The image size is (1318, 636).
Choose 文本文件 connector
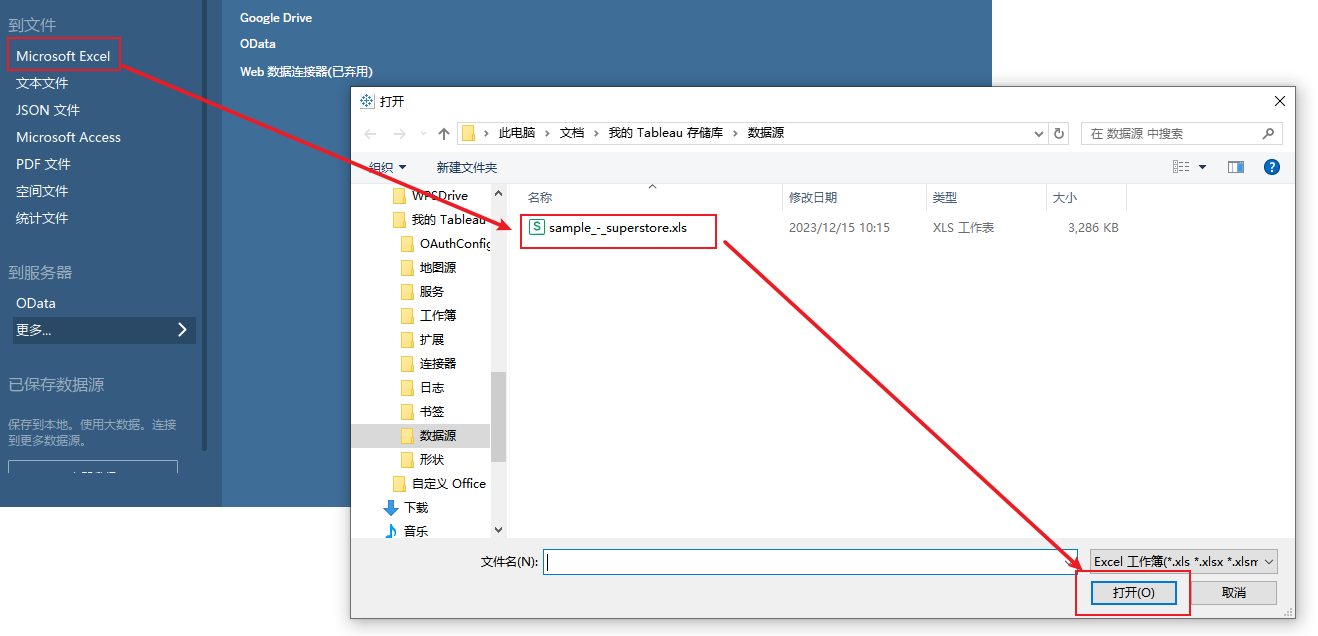pyautogui.click(x=42, y=83)
